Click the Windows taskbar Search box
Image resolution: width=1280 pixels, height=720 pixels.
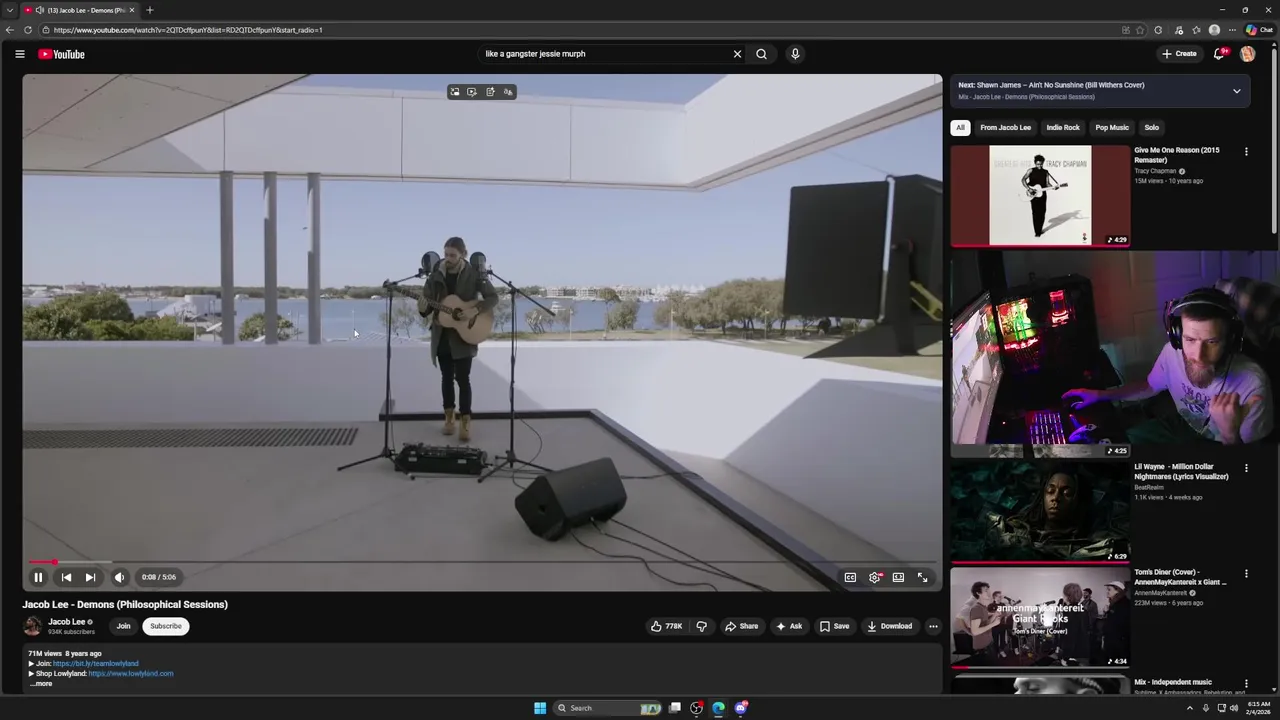(608, 708)
